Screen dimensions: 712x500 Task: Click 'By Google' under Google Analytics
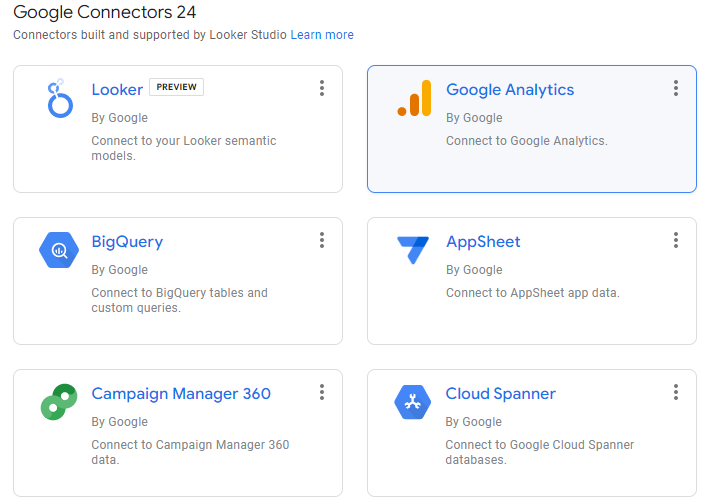tap(474, 118)
